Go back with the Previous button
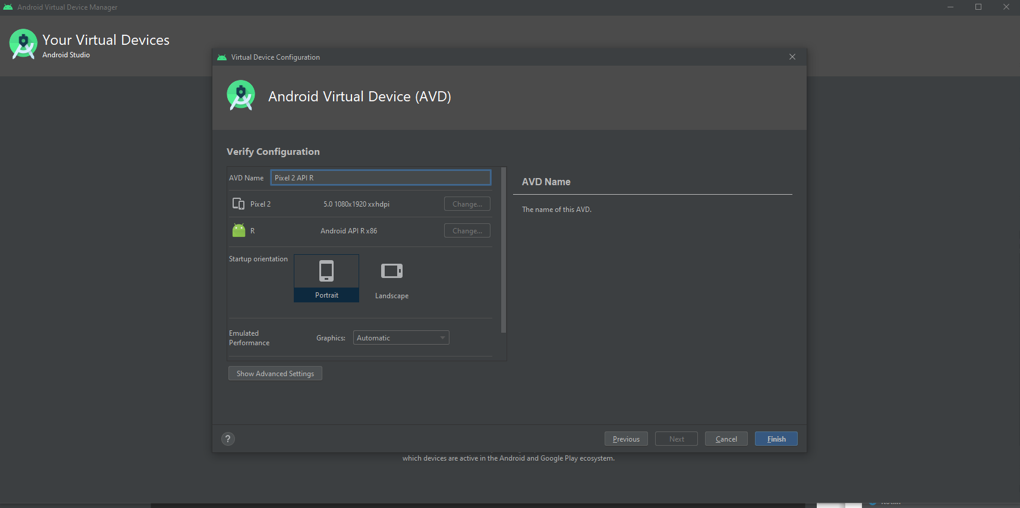This screenshot has height=508, width=1020. point(626,439)
